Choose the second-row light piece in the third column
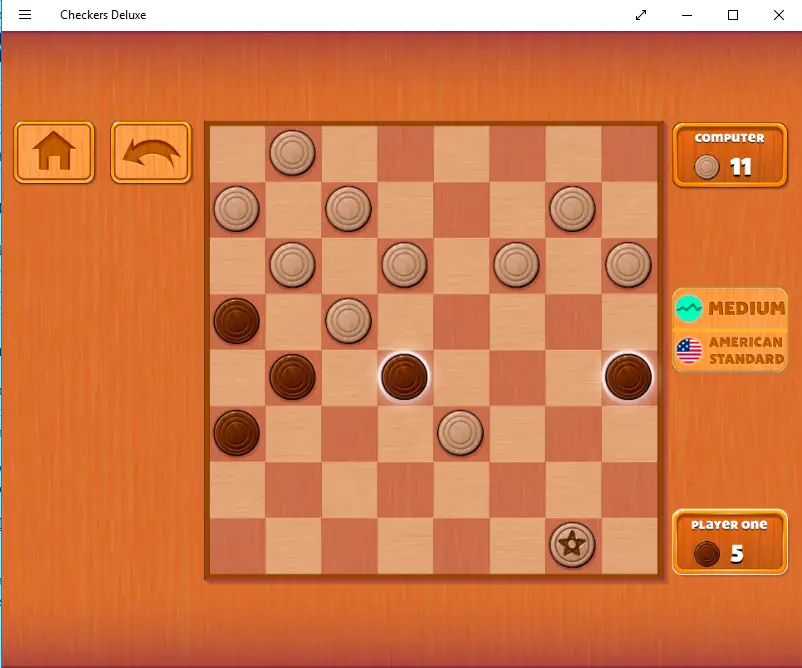 (348, 209)
